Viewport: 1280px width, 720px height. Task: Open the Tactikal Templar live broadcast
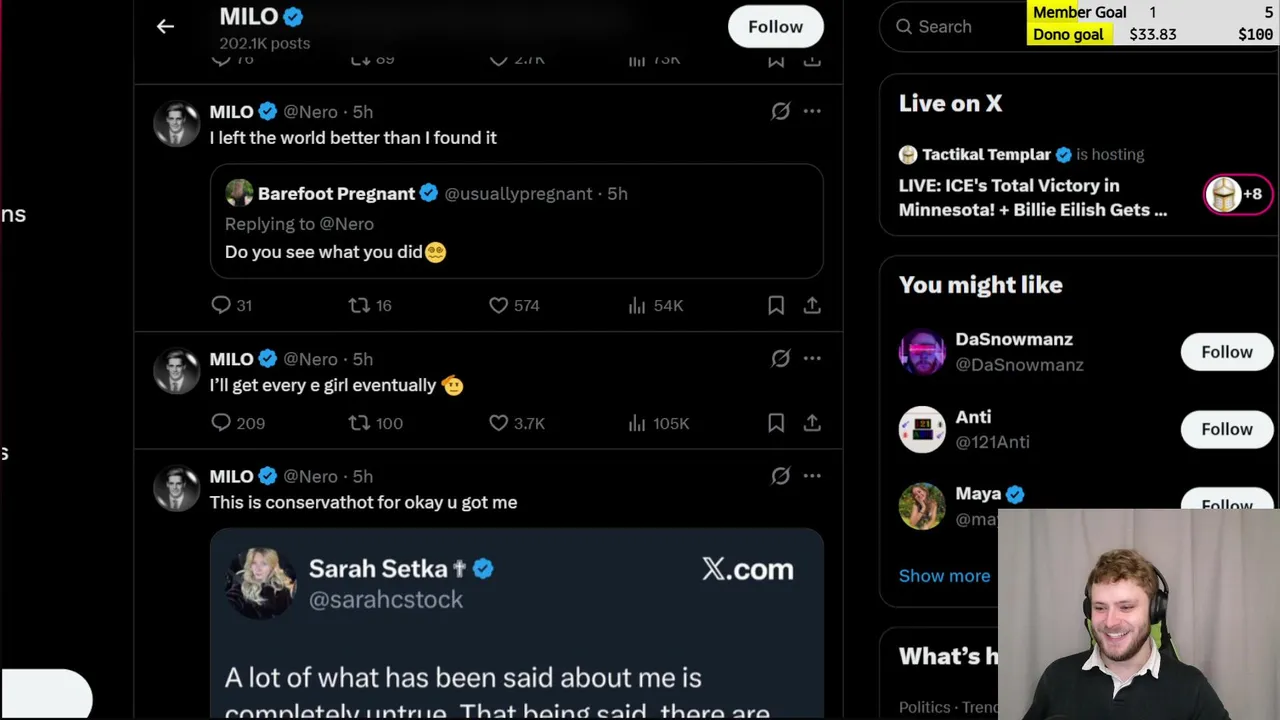coord(1032,197)
